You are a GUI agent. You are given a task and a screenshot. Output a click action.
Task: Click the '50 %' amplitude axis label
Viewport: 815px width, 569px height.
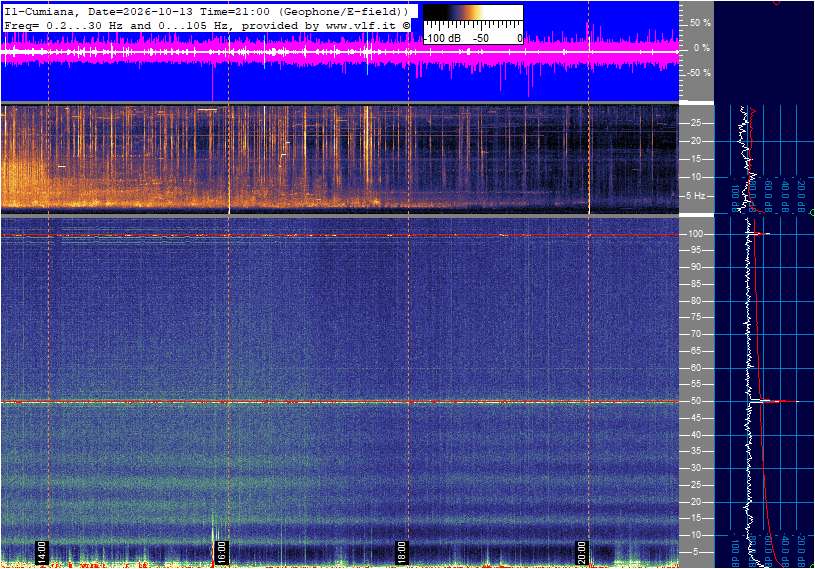point(700,23)
